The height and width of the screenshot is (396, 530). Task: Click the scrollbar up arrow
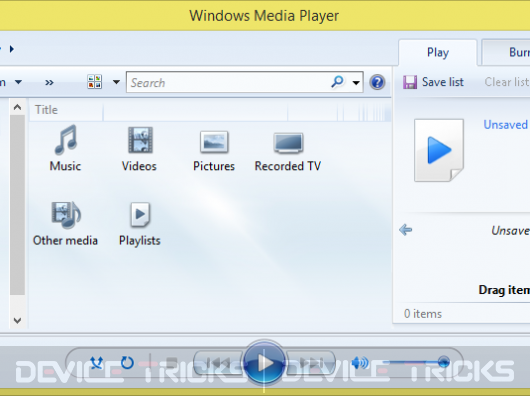[x=17, y=107]
